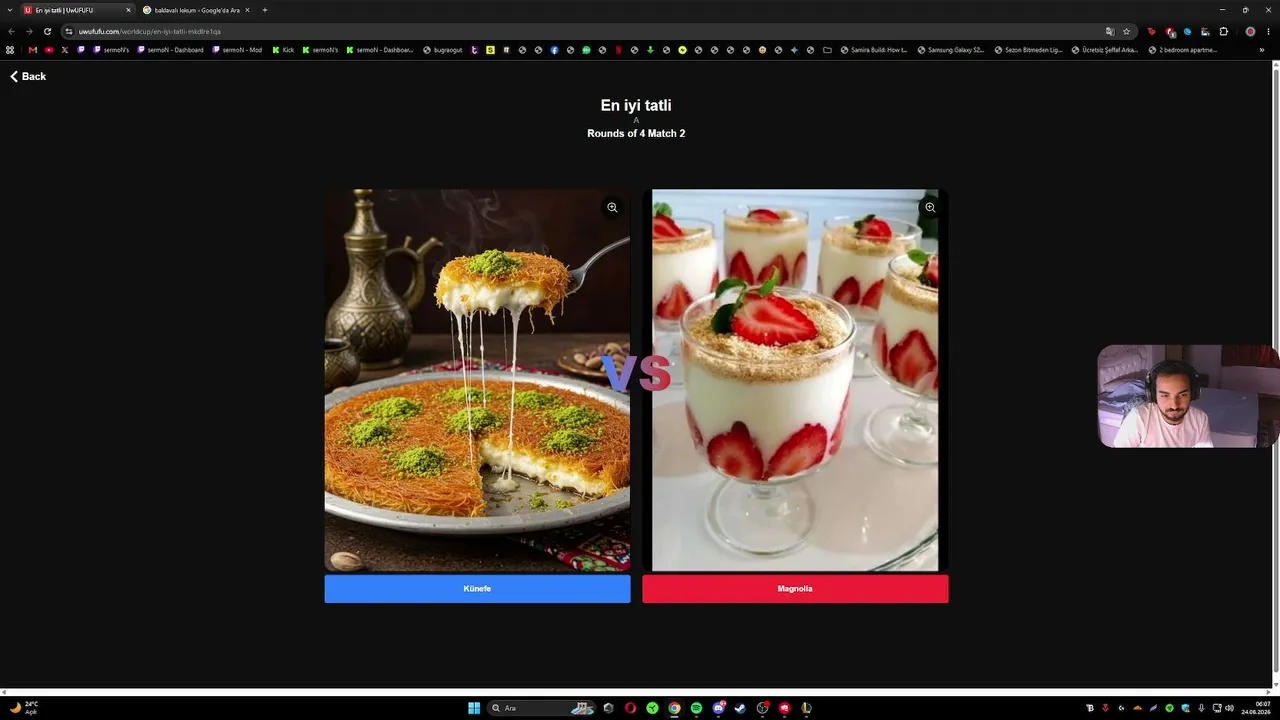The height and width of the screenshot is (720, 1280).
Task: Open the Samsung Galaxy S2... bookmark
Action: 951,50
